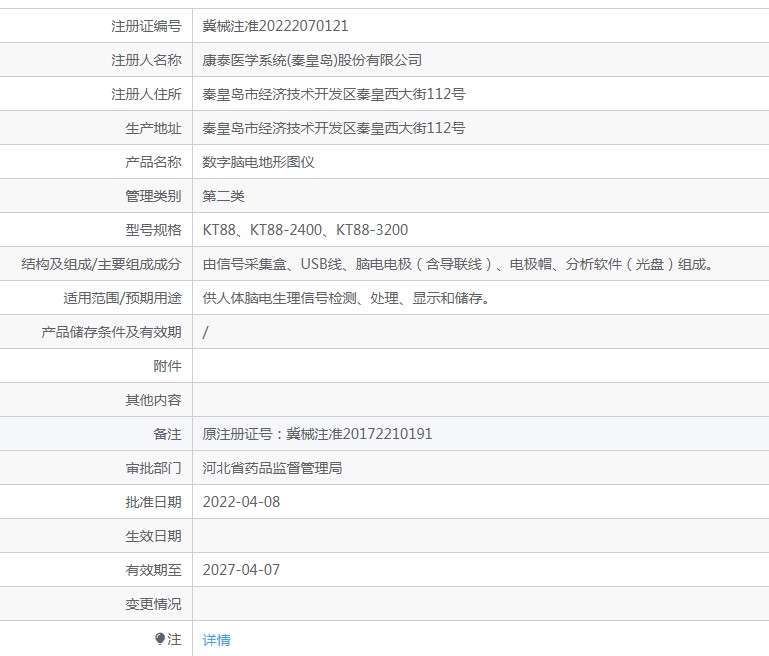Select registration number 冀械注准20222070121
The image size is (769, 656).
pos(275,26)
